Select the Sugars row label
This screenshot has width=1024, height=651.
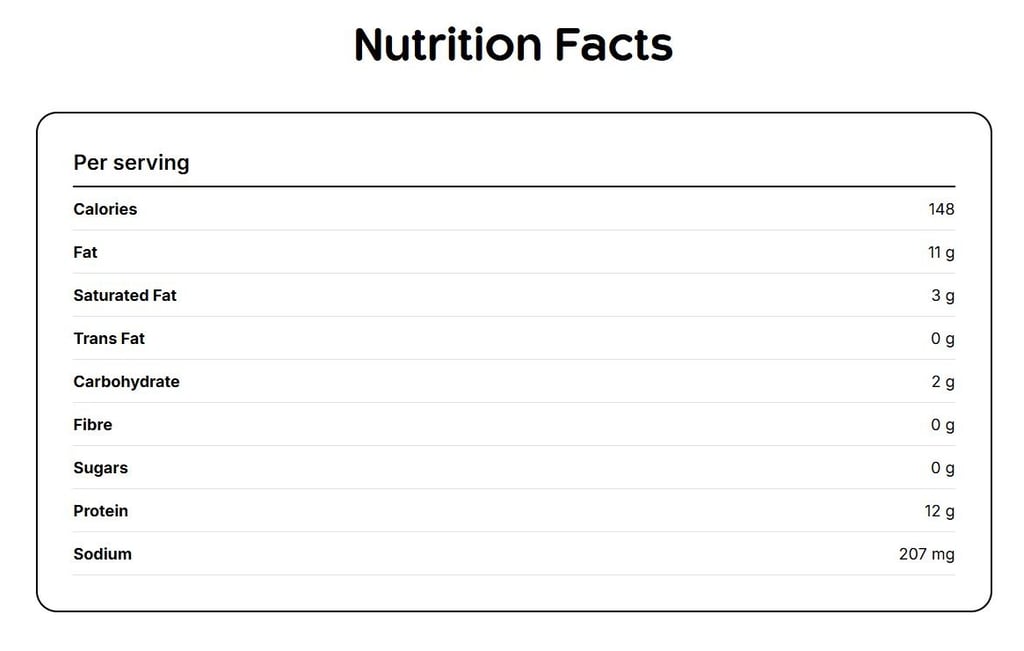tap(101, 468)
